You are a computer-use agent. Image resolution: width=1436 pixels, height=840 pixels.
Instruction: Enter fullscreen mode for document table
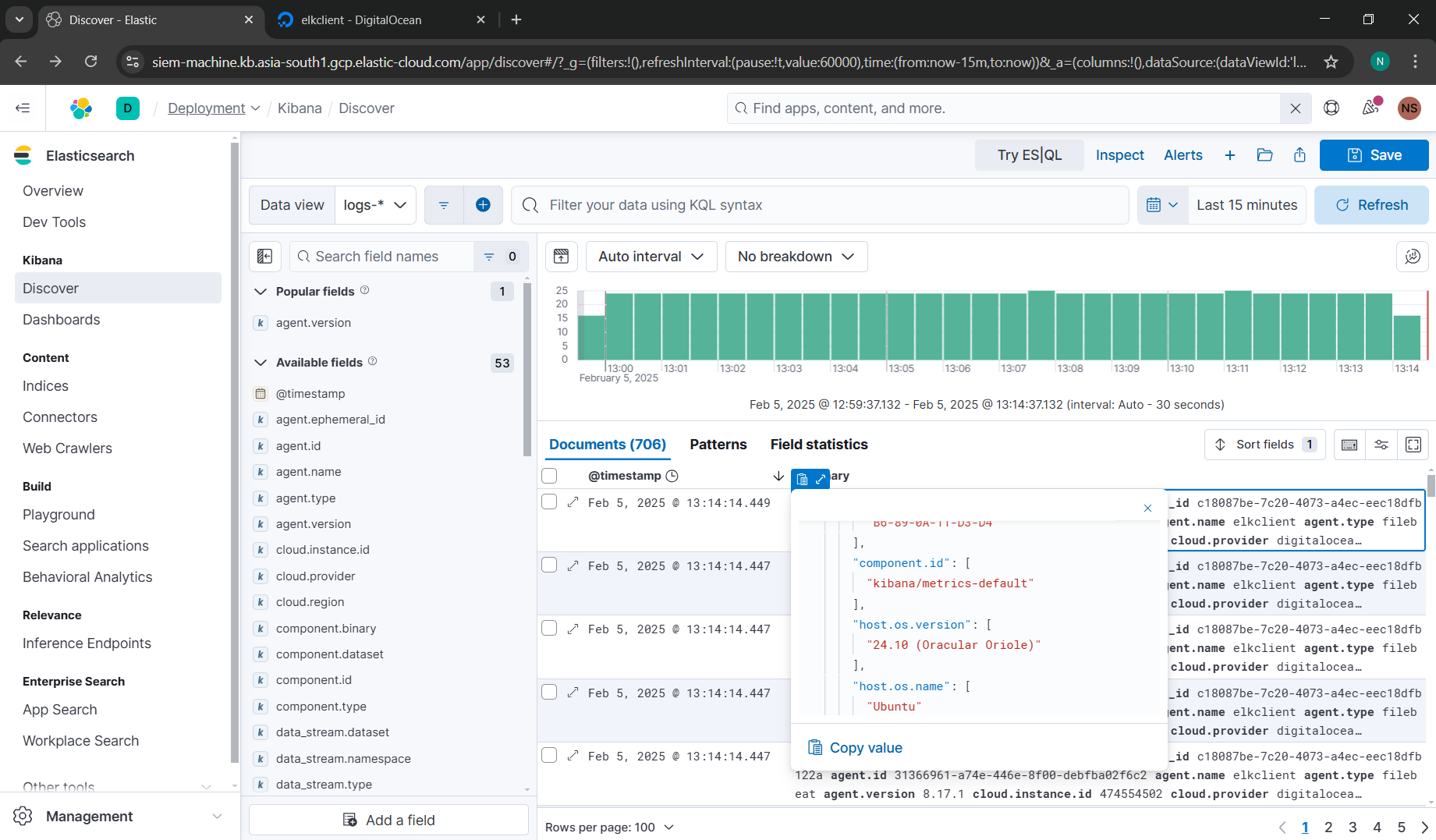(1413, 445)
